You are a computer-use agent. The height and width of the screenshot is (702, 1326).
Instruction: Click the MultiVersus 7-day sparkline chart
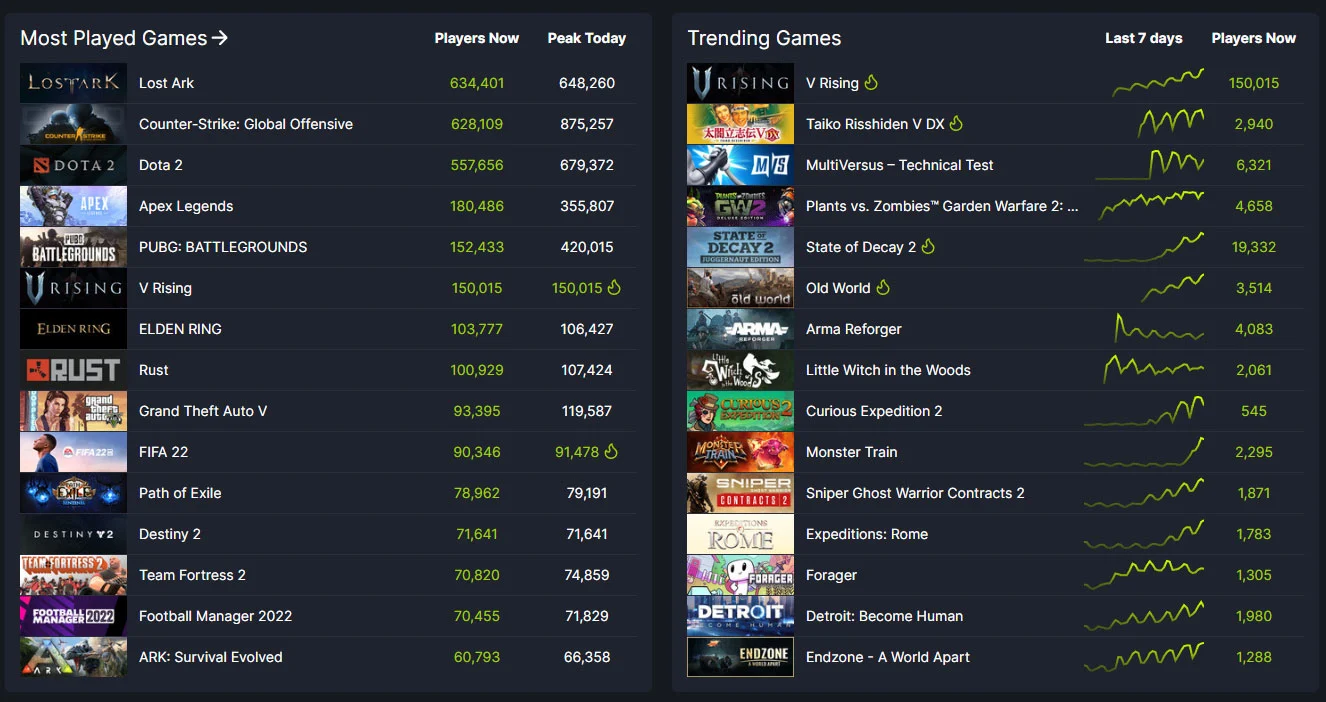[1150, 165]
